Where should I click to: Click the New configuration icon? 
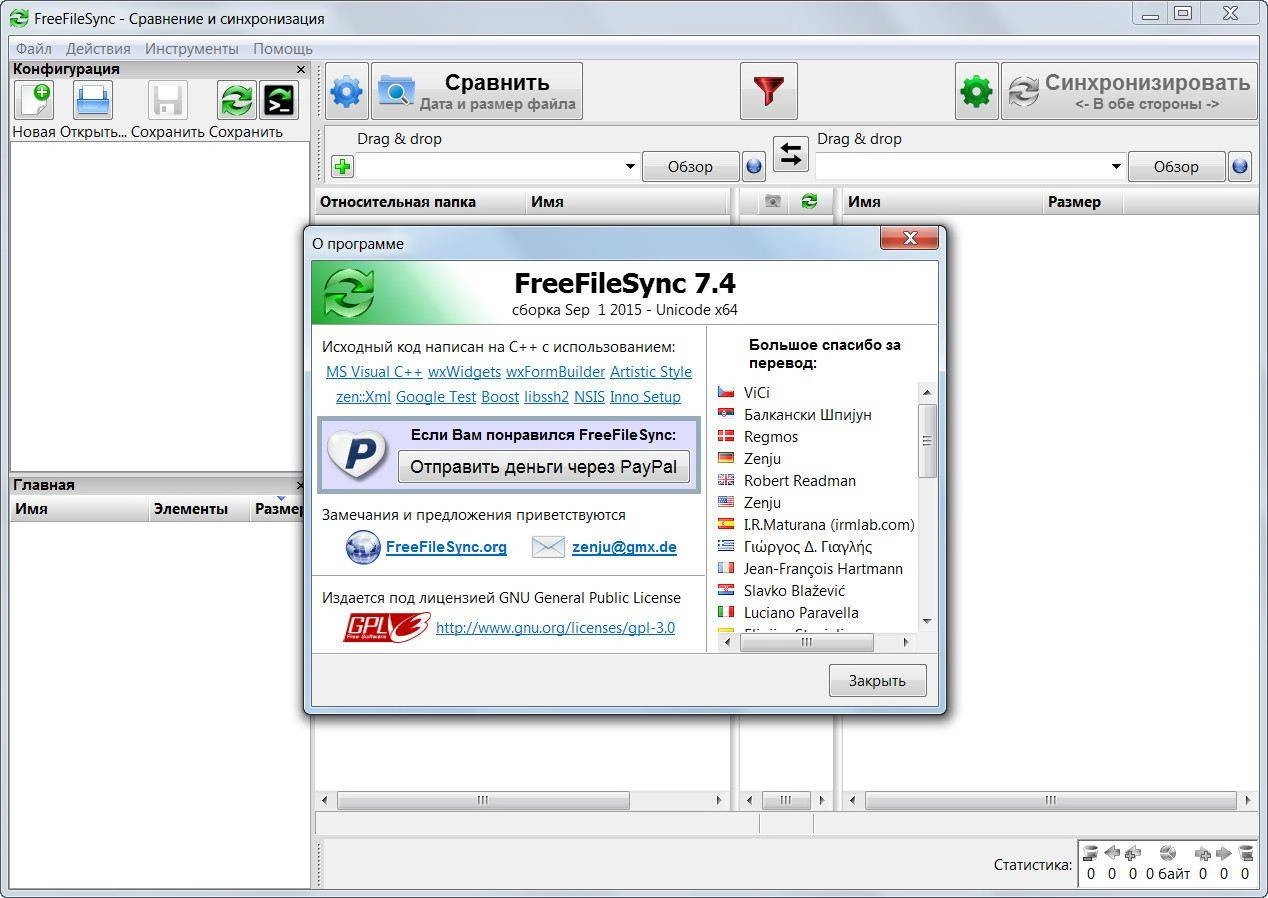coord(34,100)
